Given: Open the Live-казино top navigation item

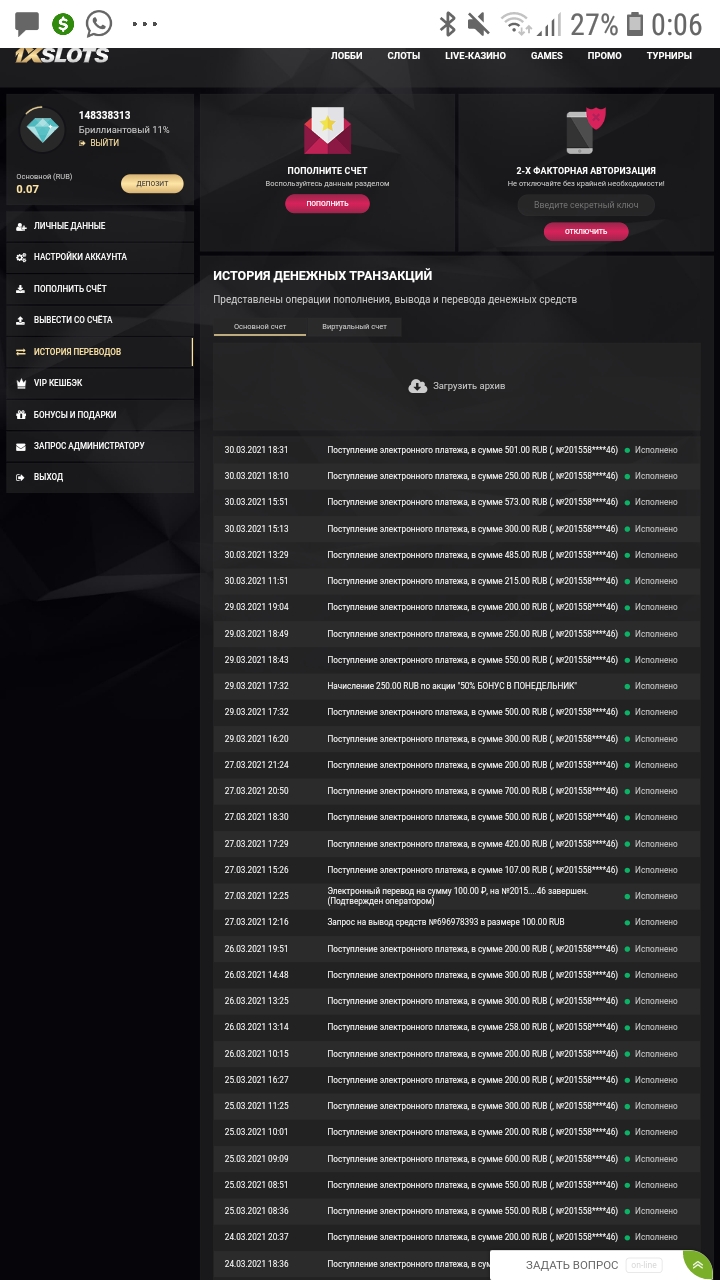Looking at the screenshot, I should click(475, 56).
